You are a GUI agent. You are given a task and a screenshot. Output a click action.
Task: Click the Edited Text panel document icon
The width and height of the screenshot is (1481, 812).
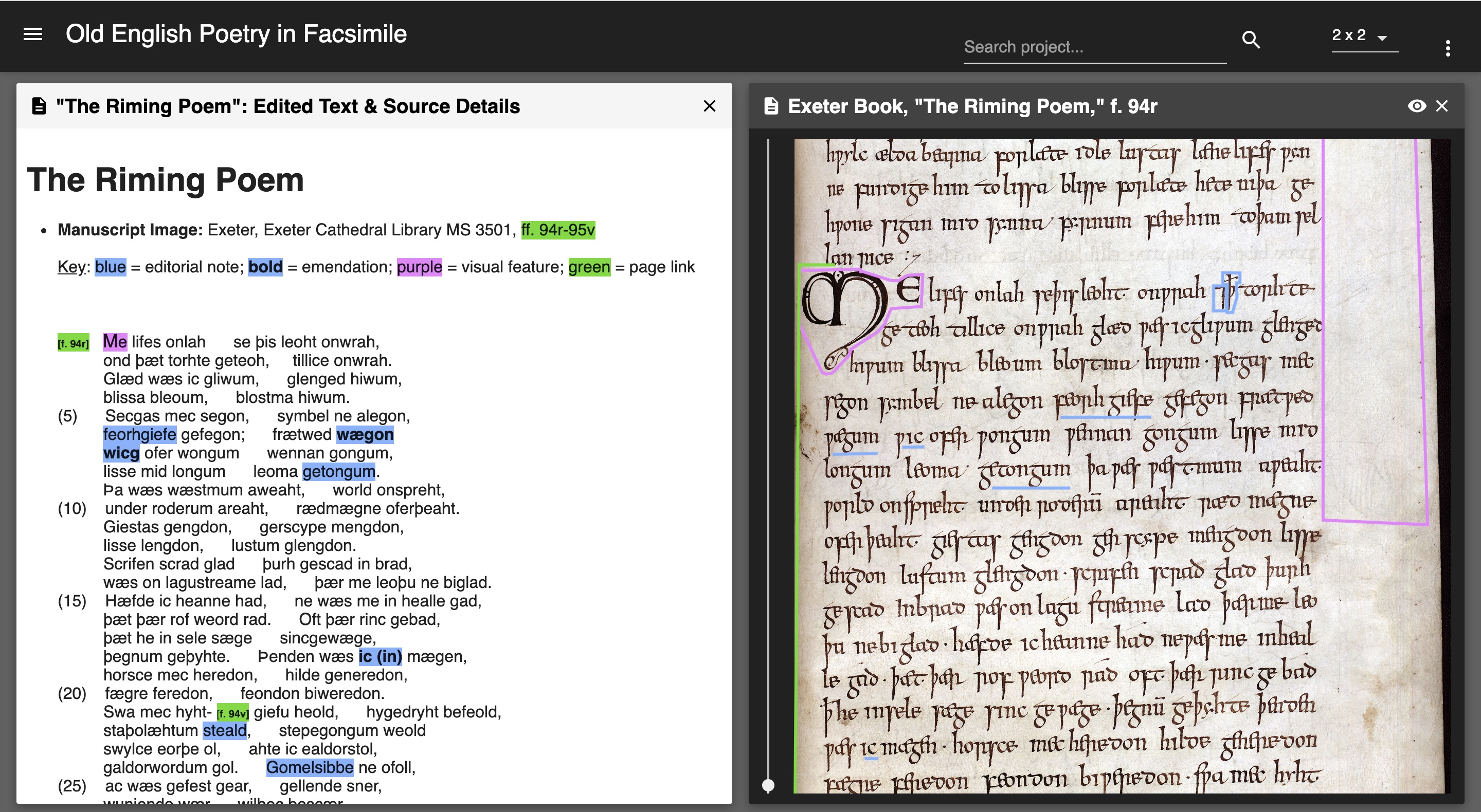(39, 106)
